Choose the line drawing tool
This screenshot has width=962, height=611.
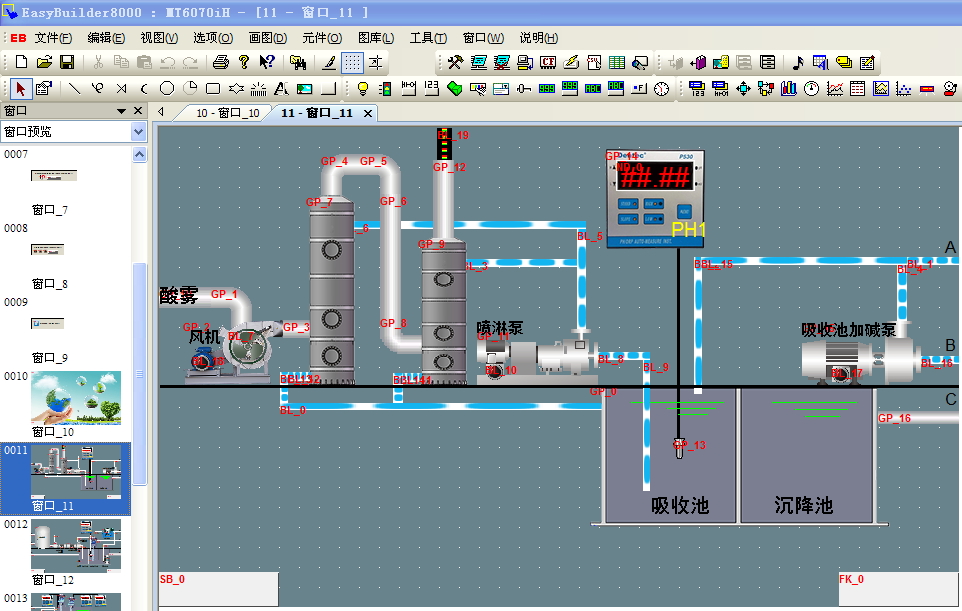tap(73, 88)
